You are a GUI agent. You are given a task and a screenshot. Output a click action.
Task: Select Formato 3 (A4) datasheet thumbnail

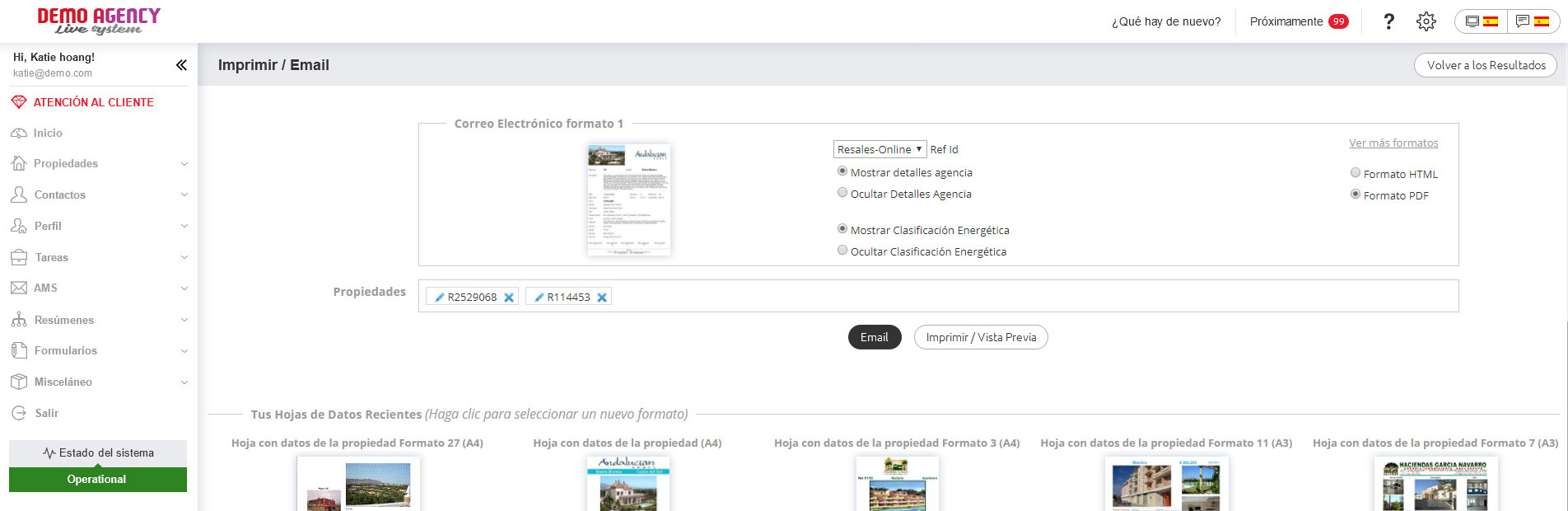tap(897, 484)
